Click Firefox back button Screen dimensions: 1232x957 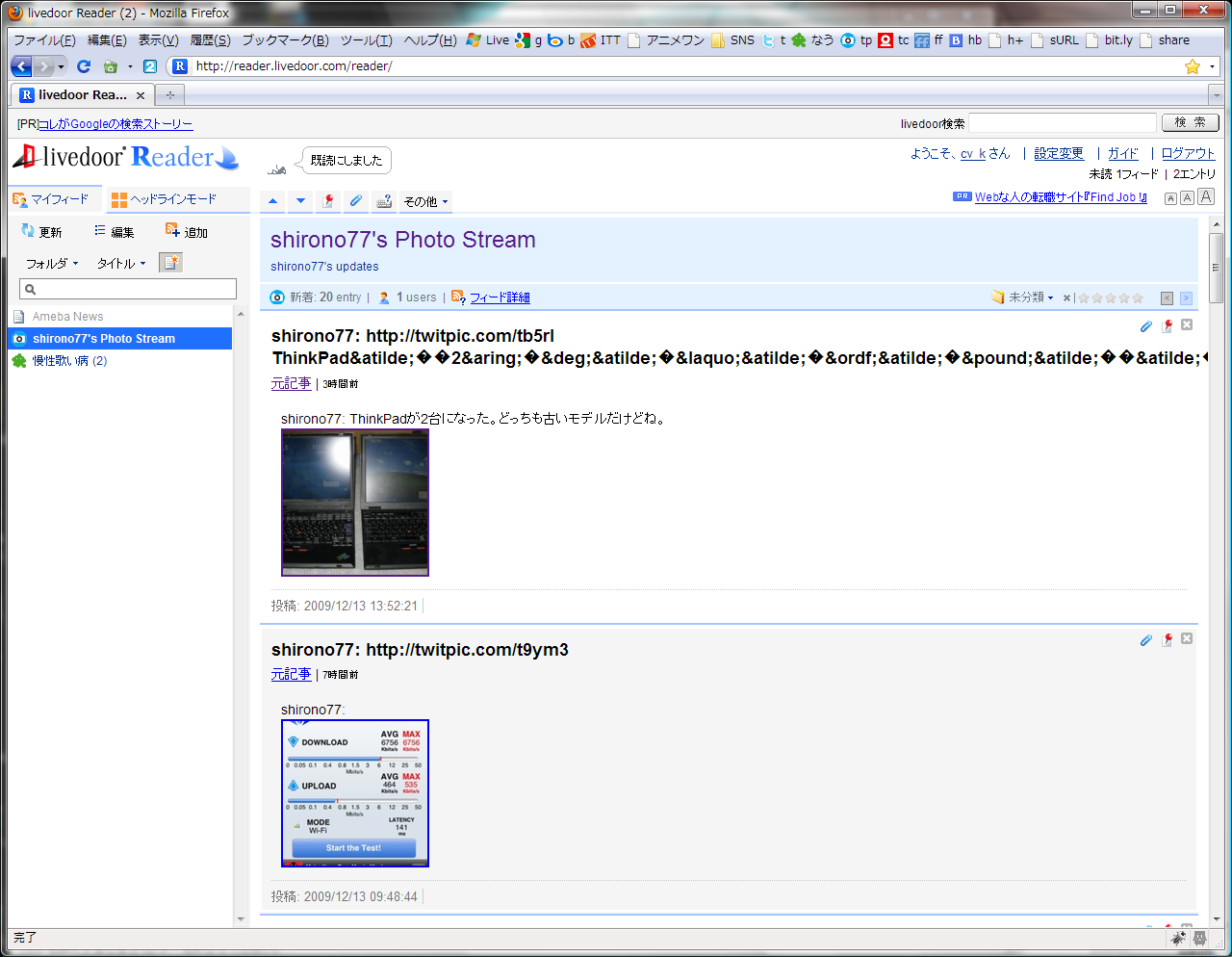(21, 66)
